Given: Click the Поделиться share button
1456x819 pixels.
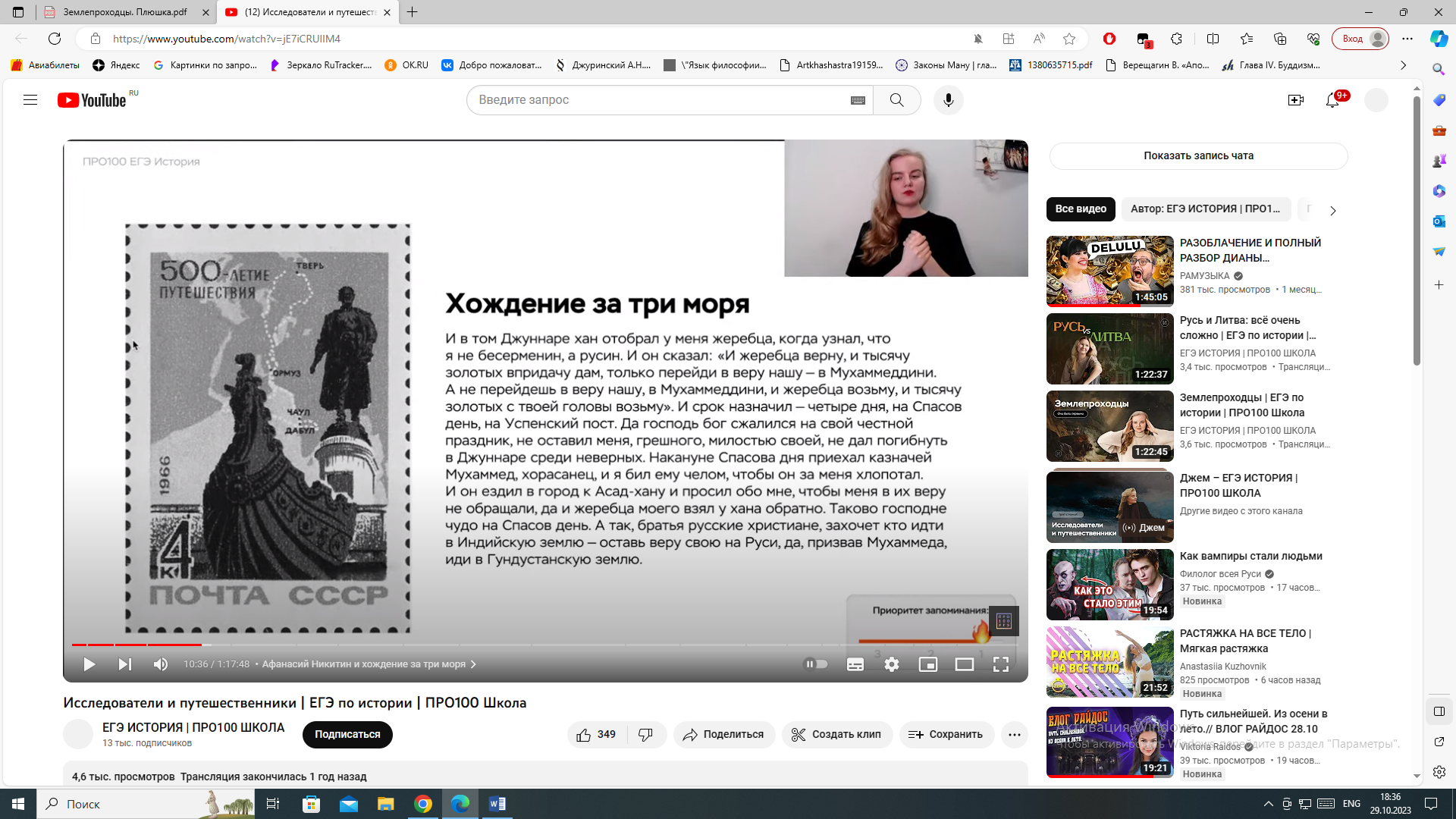Looking at the screenshot, I should pyautogui.click(x=723, y=734).
